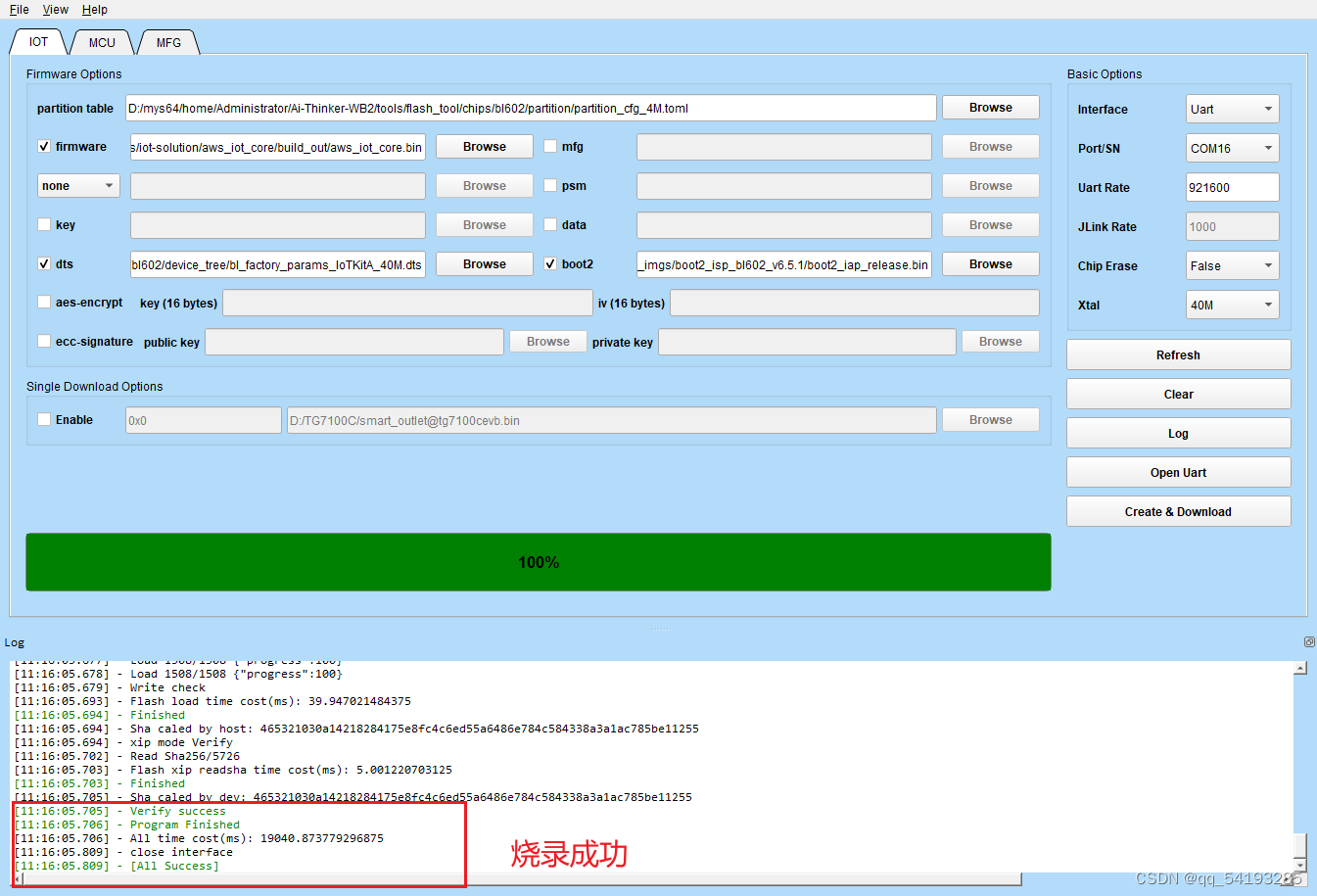The height and width of the screenshot is (896, 1317).
Task: Click Browse for dts file
Action: [x=485, y=264]
